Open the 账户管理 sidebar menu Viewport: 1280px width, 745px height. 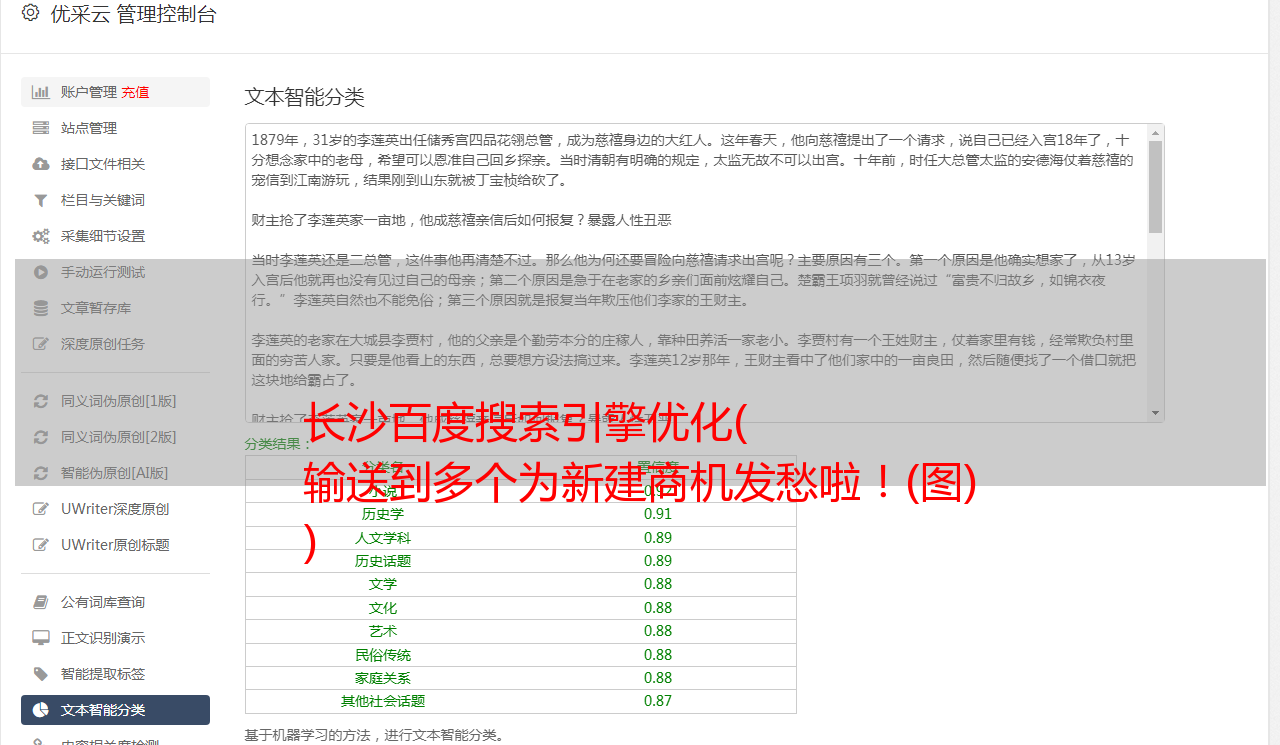(115, 92)
